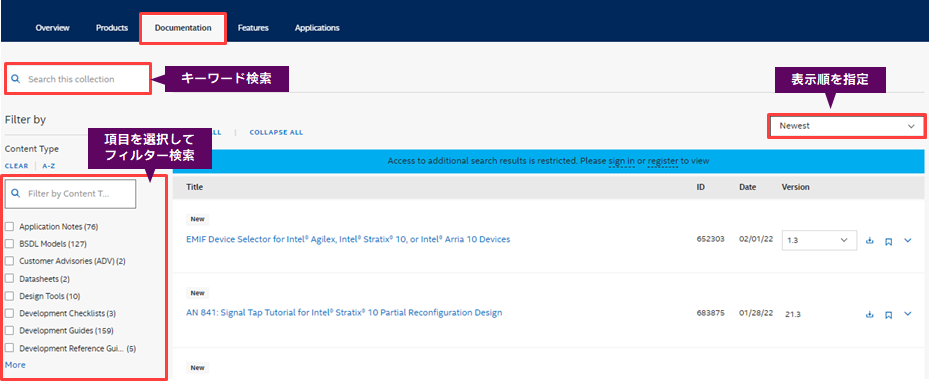The height and width of the screenshot is (381, 929).
Task: Click the search icon in Search this collection
Action: point(16,79)
